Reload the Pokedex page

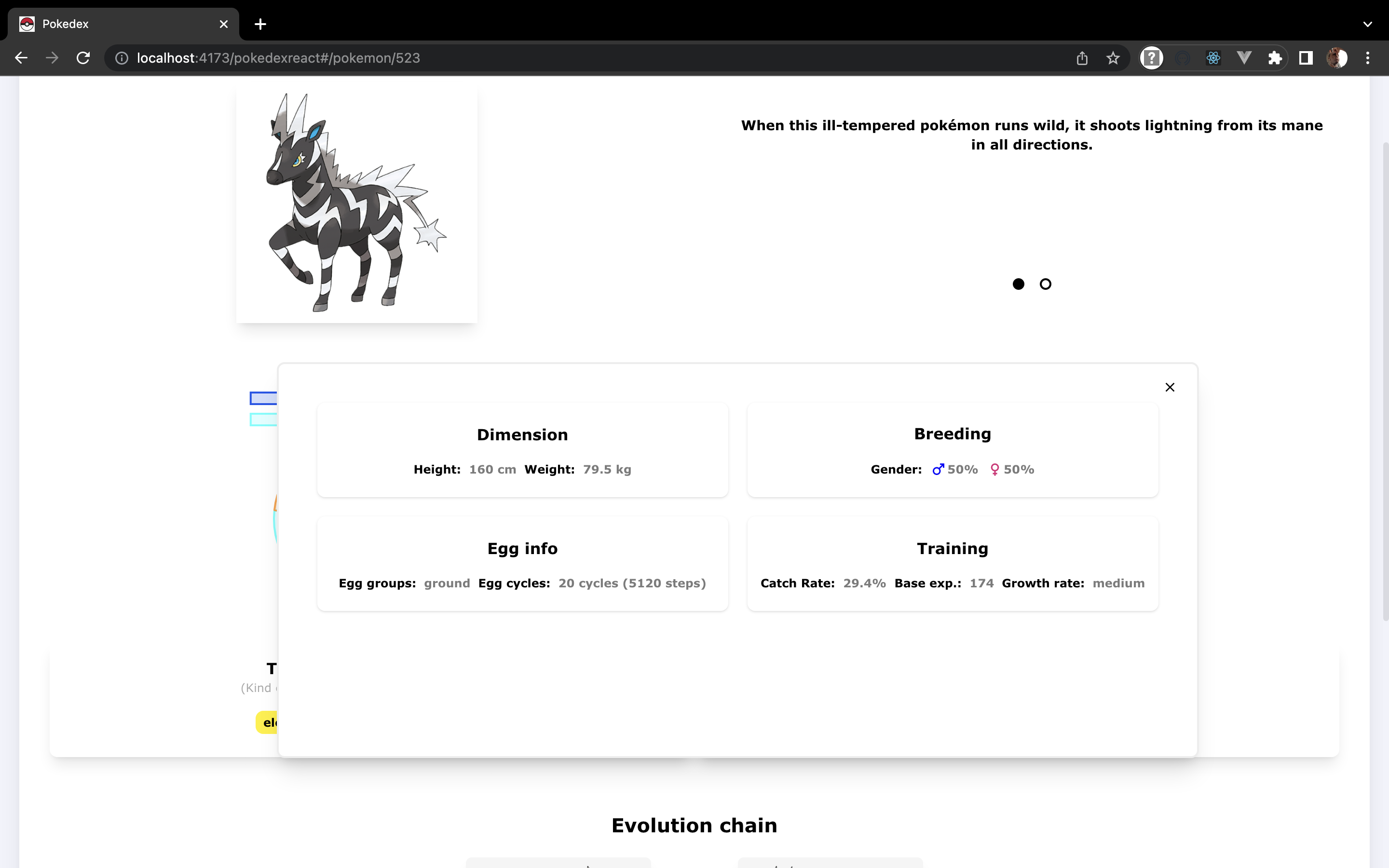(x=83, y=58)
